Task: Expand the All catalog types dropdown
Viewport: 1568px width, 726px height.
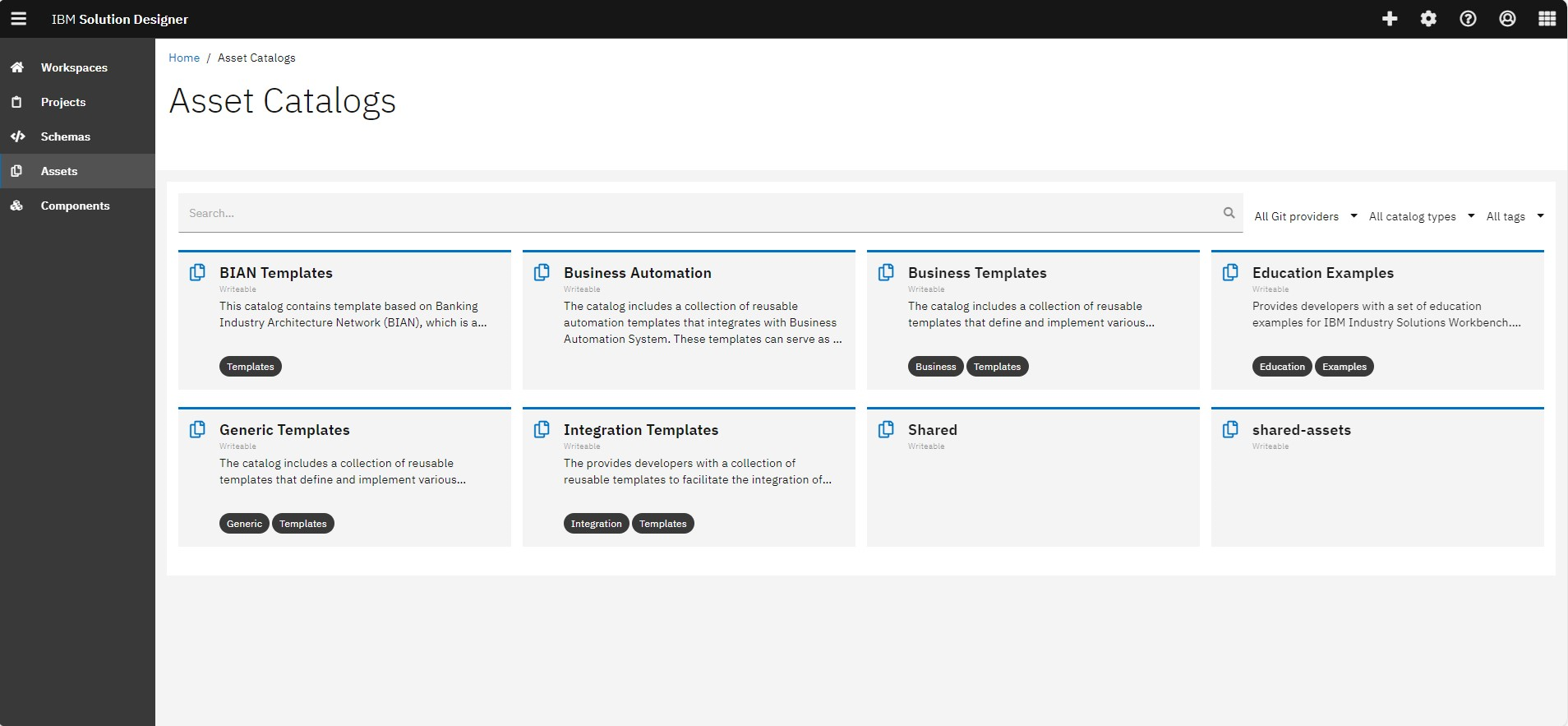Action: (x=1422, y=216)
